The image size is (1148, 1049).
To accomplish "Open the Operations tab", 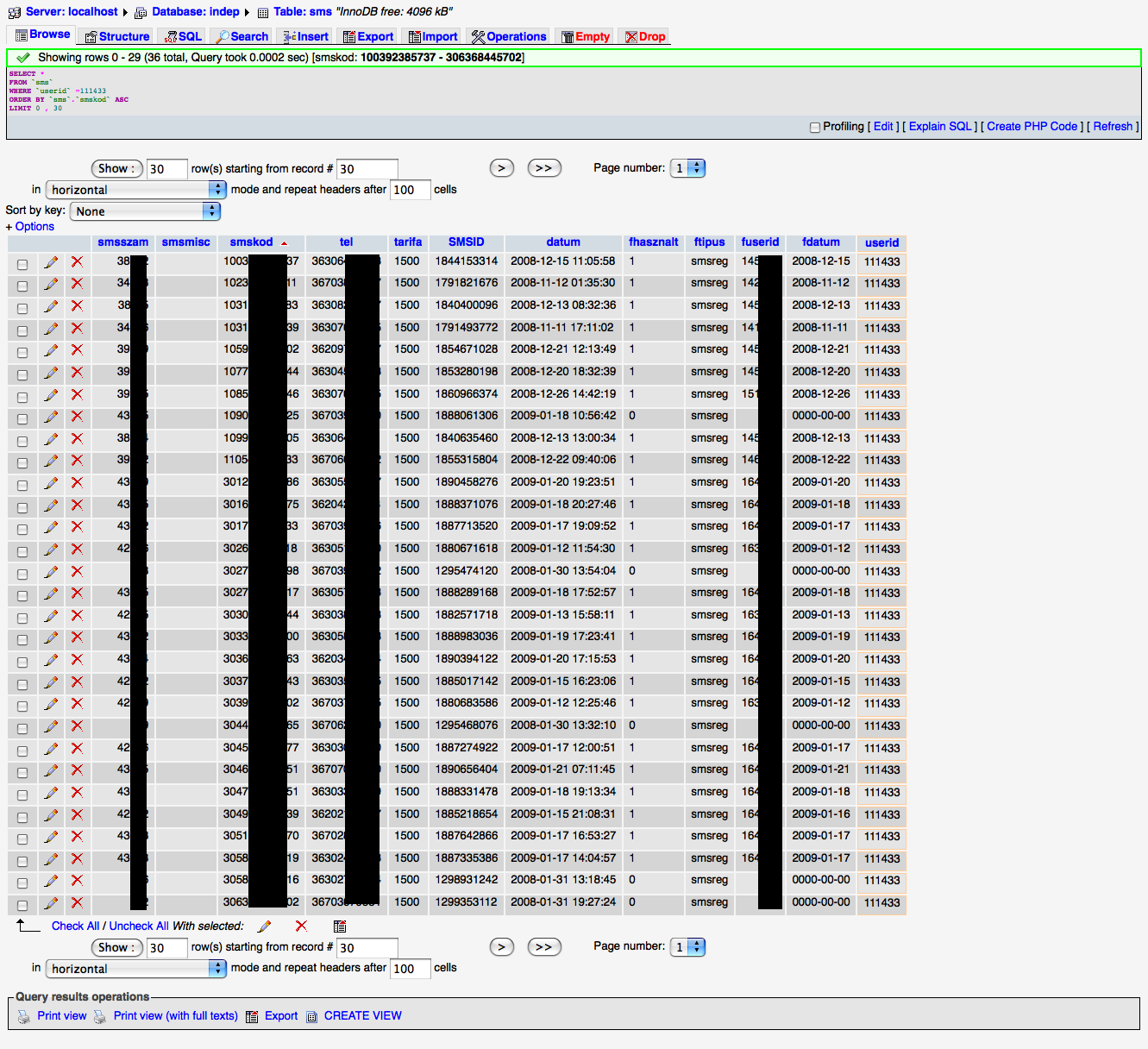I will (509, 36).
